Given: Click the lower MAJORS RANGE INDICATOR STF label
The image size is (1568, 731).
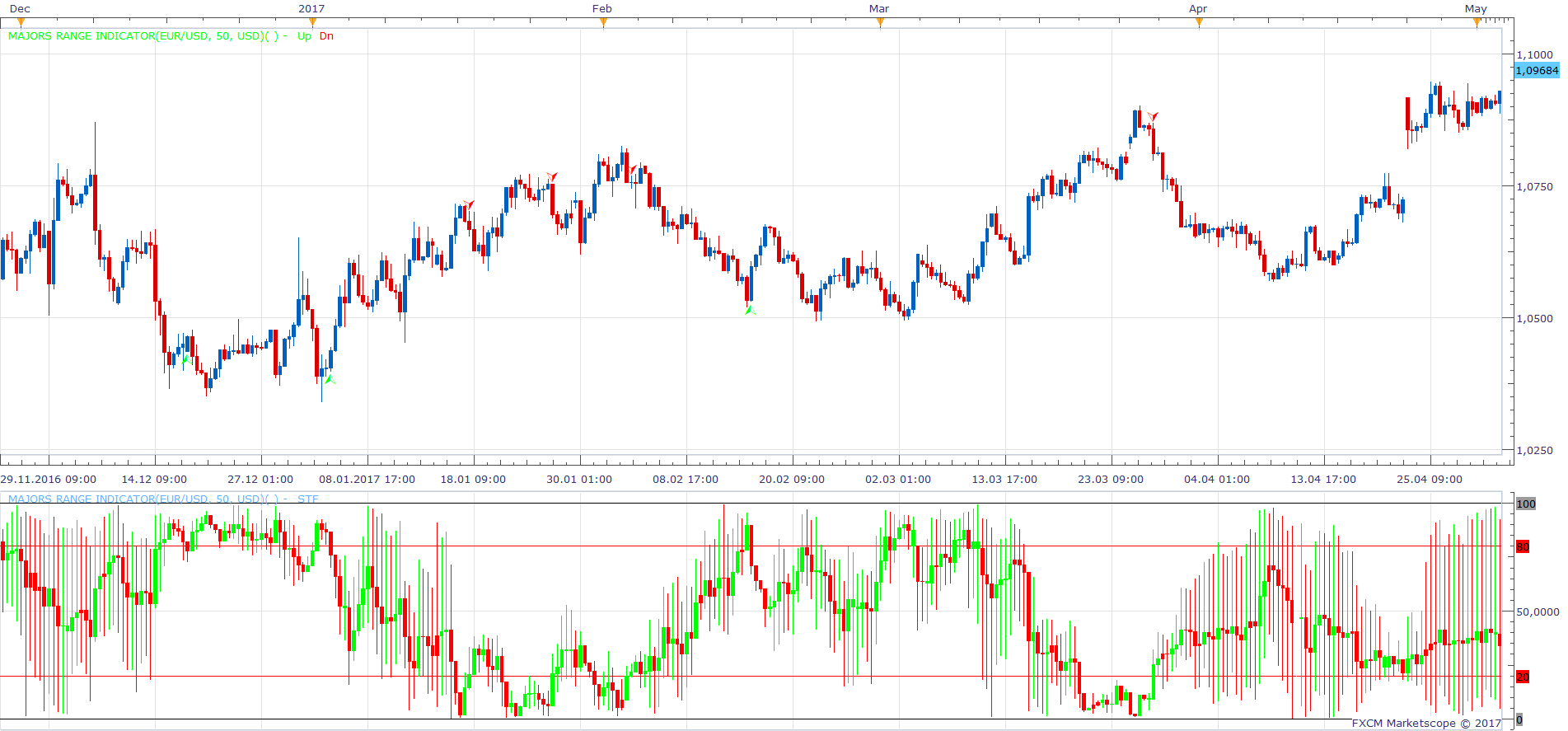Looking at the screenshot, I should pos(162,499).
